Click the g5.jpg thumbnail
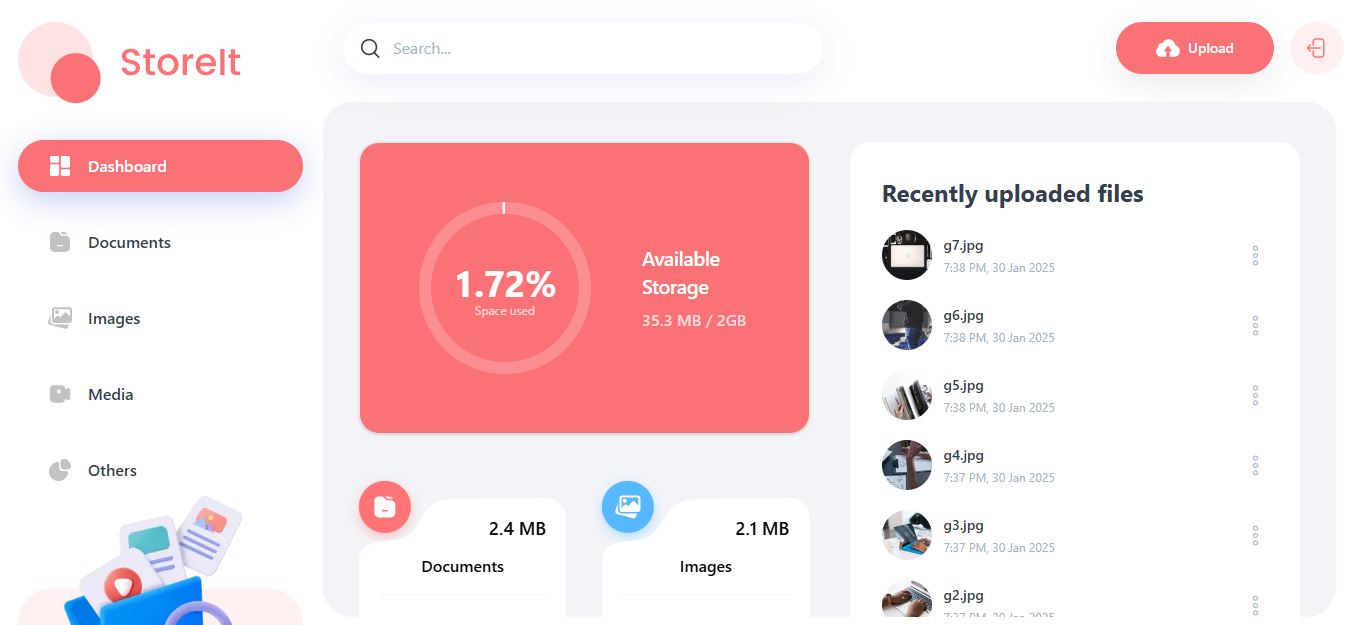This screenshot has width=1355, height=625. [x=907, y=395]
